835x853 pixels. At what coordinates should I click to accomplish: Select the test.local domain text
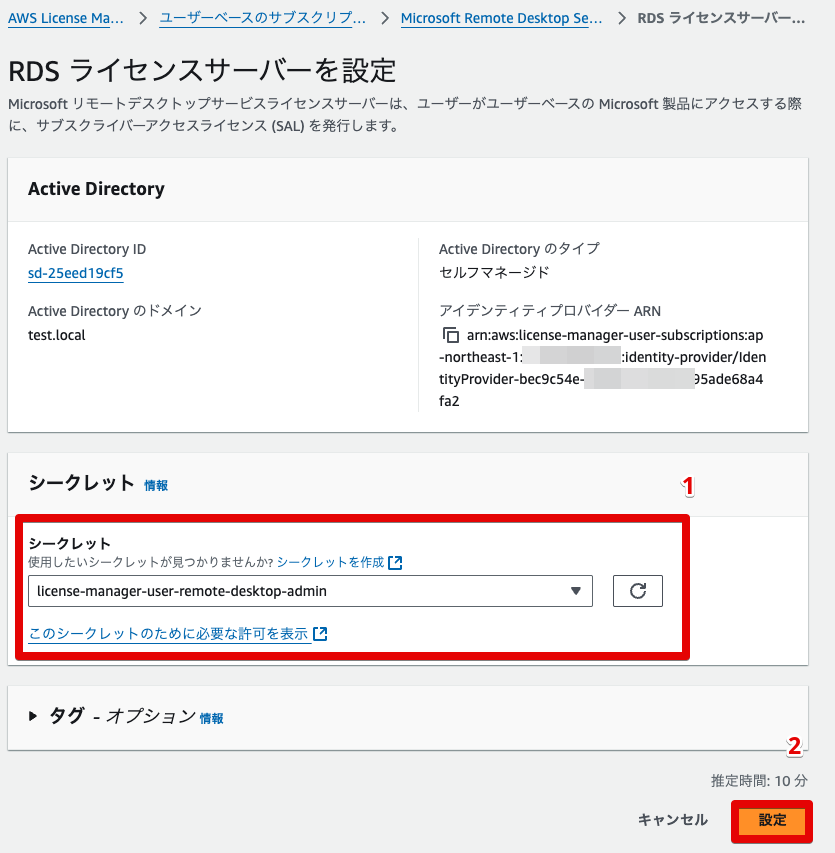[x=57, y=335]
